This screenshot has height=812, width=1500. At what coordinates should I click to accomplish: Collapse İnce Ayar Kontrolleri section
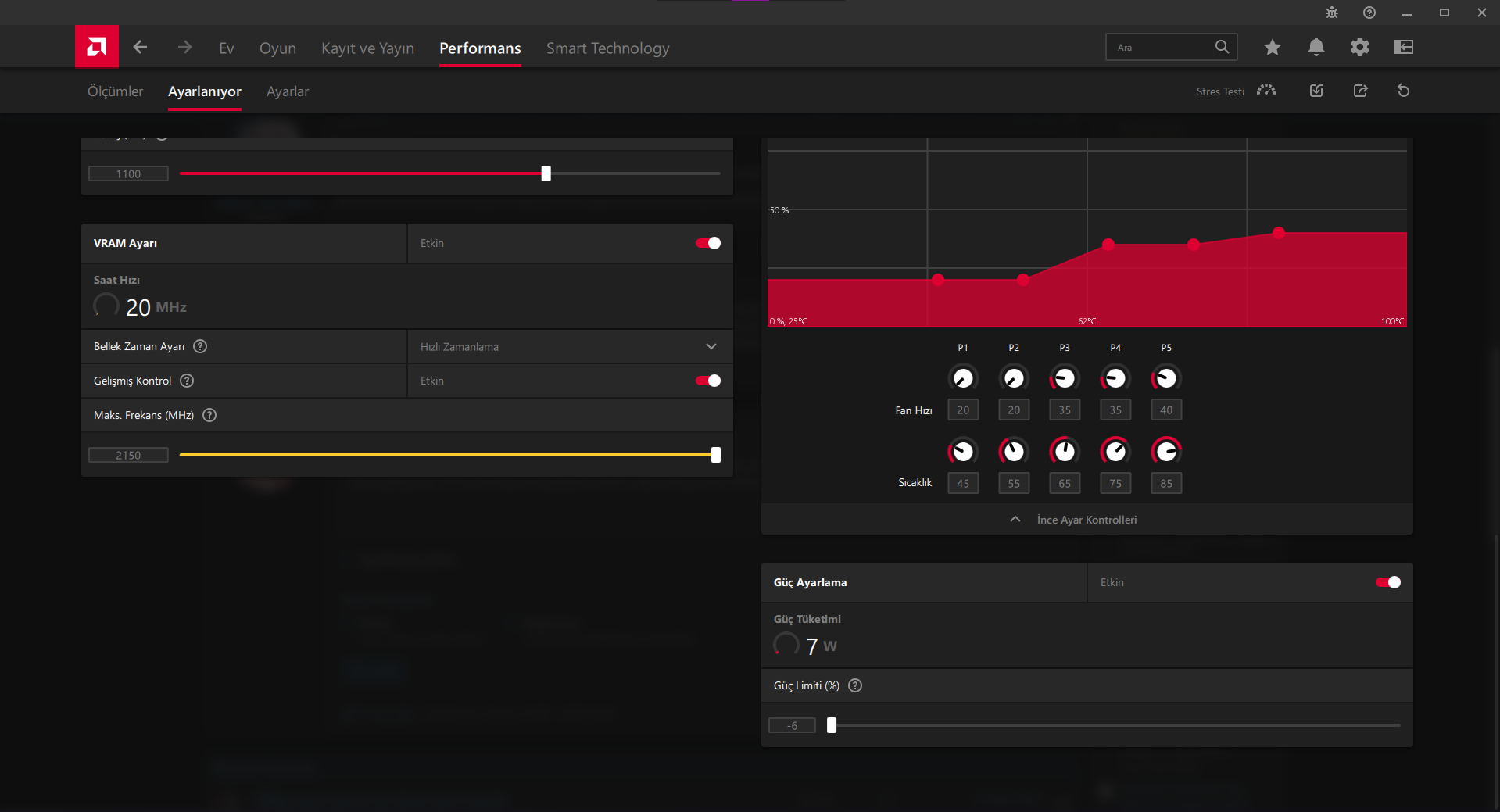click(x=1087, y=520)
